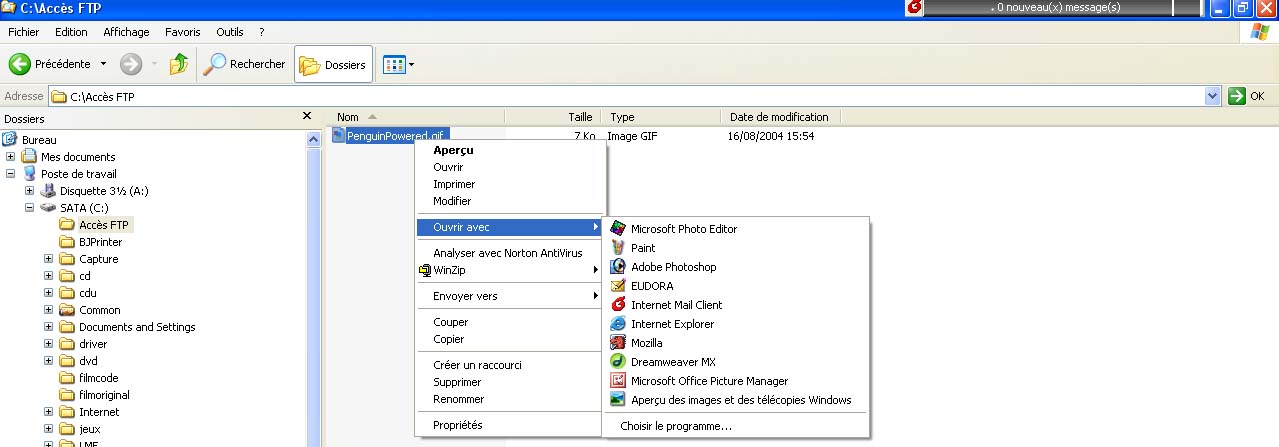Expand the address bar dropdown arrow
Screen dimensions: 1279x447
point(1213,97)
